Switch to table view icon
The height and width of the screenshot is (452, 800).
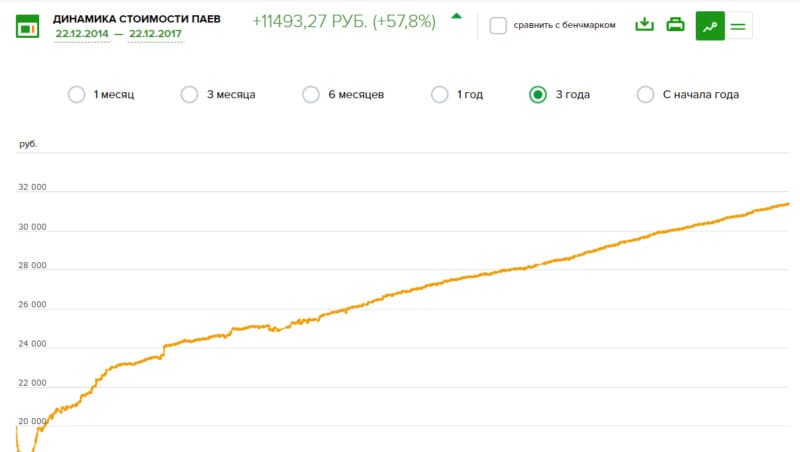coord(739,26)
